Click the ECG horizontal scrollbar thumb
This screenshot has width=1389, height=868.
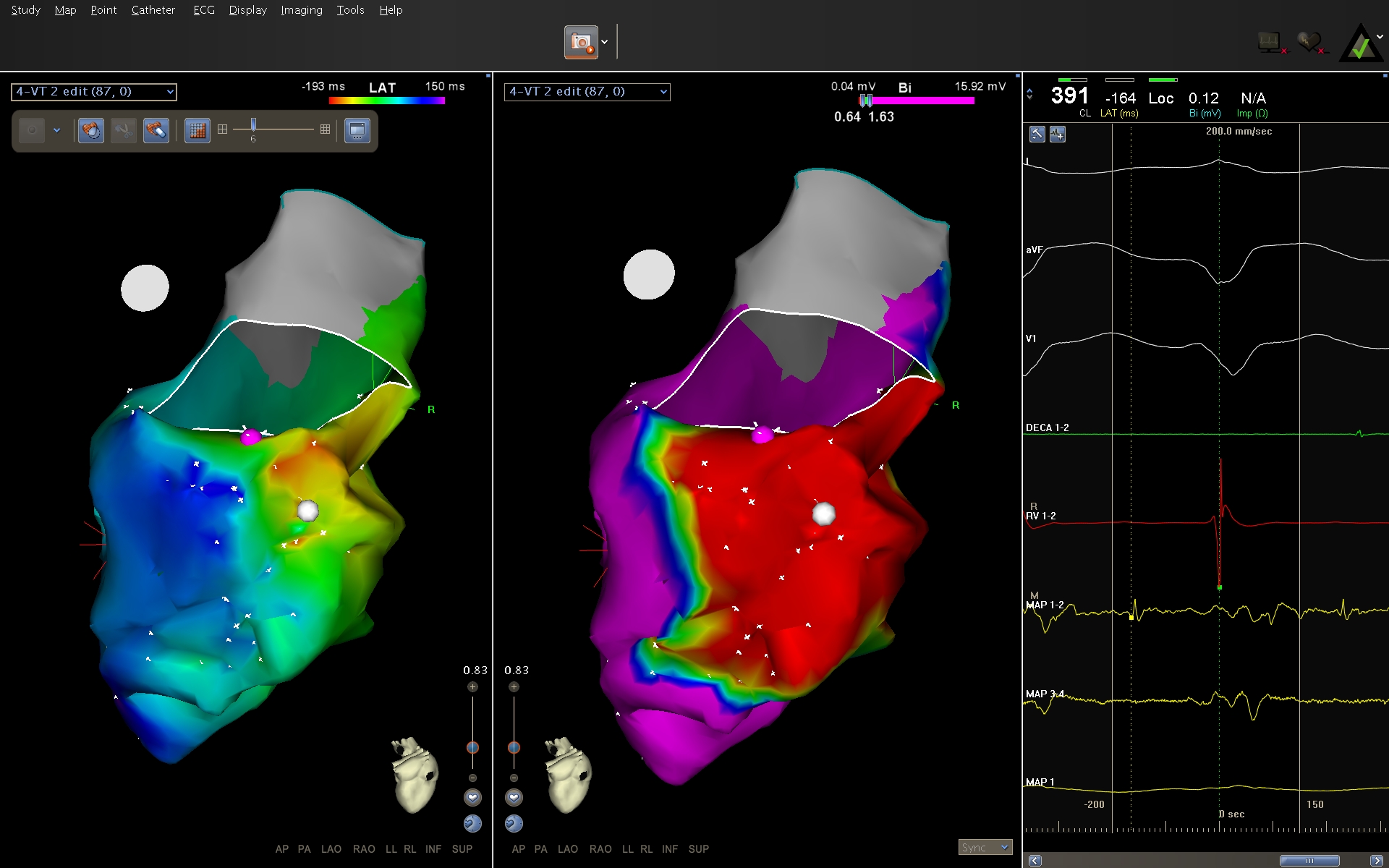(1309, 861)
